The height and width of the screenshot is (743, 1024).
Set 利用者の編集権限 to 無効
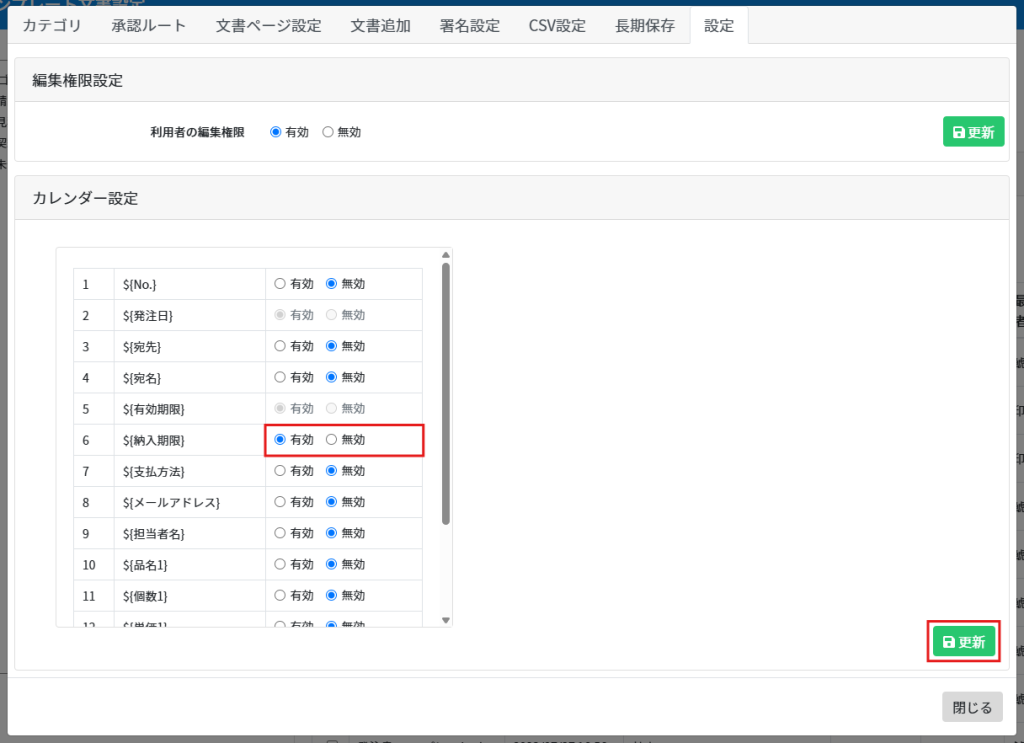(x=328, y=132)
